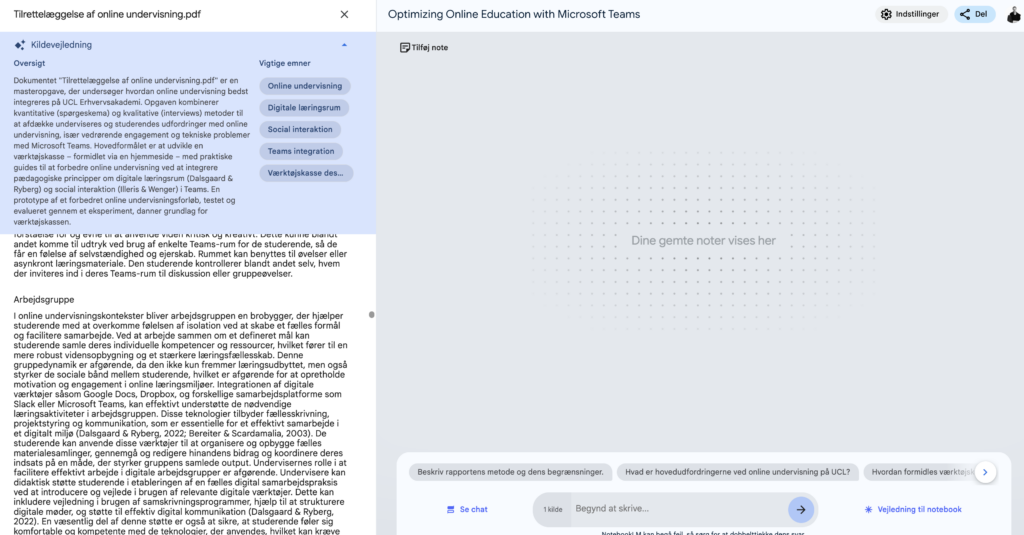Close the source PDF panel
The height and width of the screenshot is (535, 1024).
[x=344, y=14]
